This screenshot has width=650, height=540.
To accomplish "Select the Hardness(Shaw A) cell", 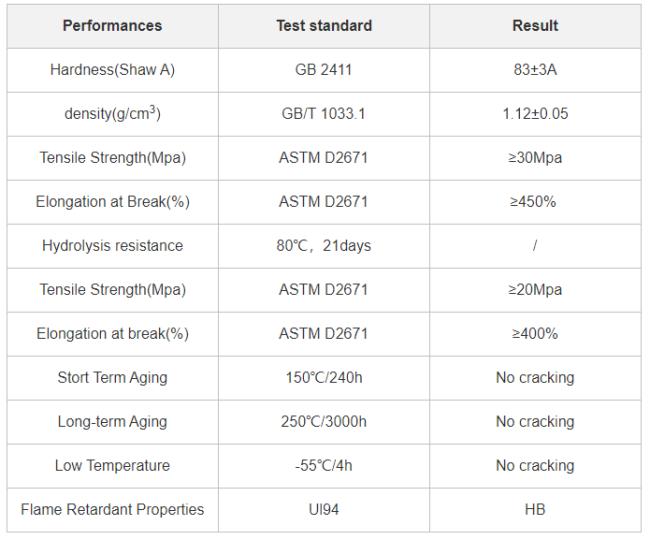I will click(112, 70).
